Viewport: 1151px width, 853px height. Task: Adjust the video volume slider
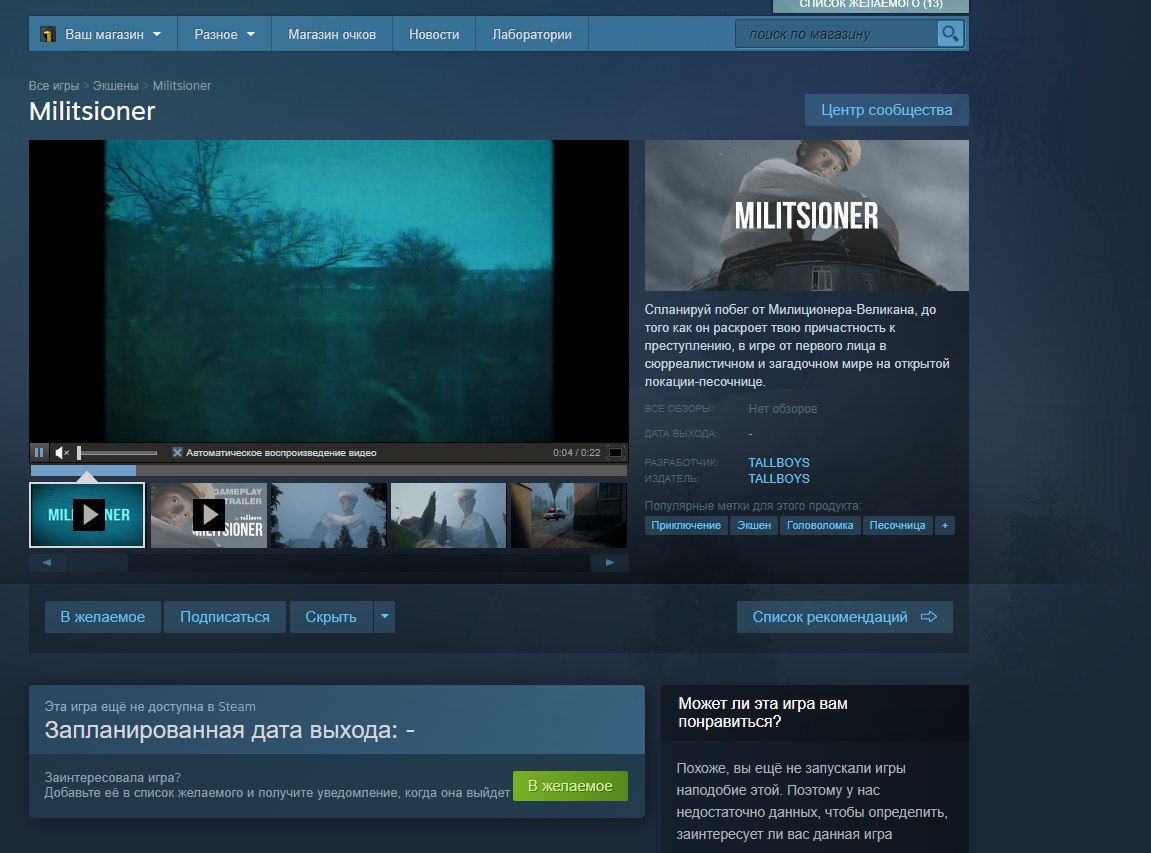pyautogui.click(x=117, y=452)
